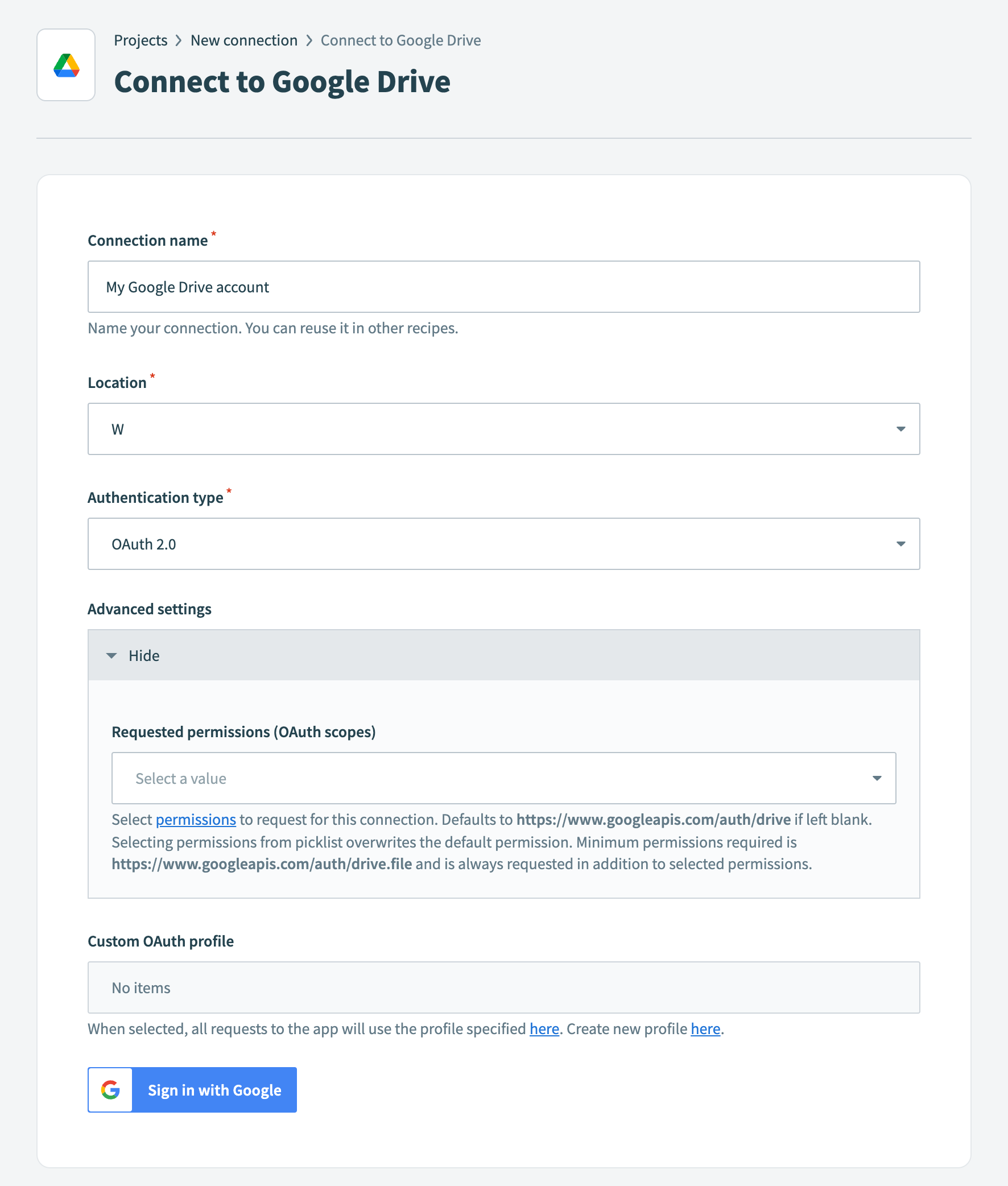Navigate to Projects breadcrumb
Image resolution: width=1008 pixels, height=1186 pixels.
click(x=141, y=40)
